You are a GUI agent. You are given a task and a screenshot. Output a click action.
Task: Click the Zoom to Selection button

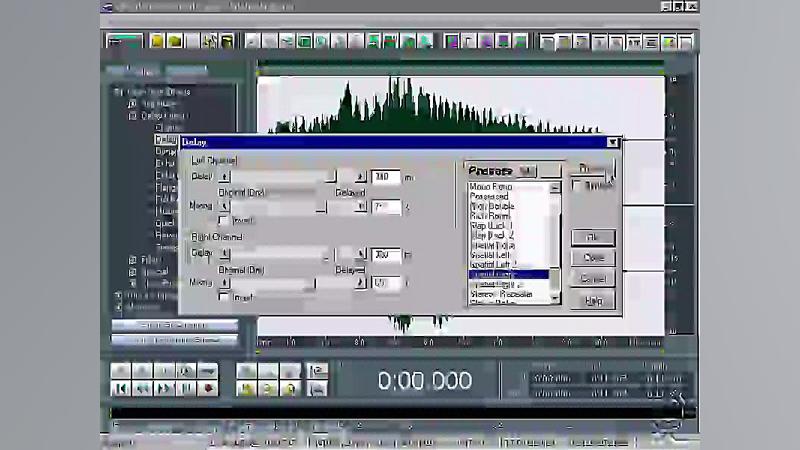coord(246,389)
